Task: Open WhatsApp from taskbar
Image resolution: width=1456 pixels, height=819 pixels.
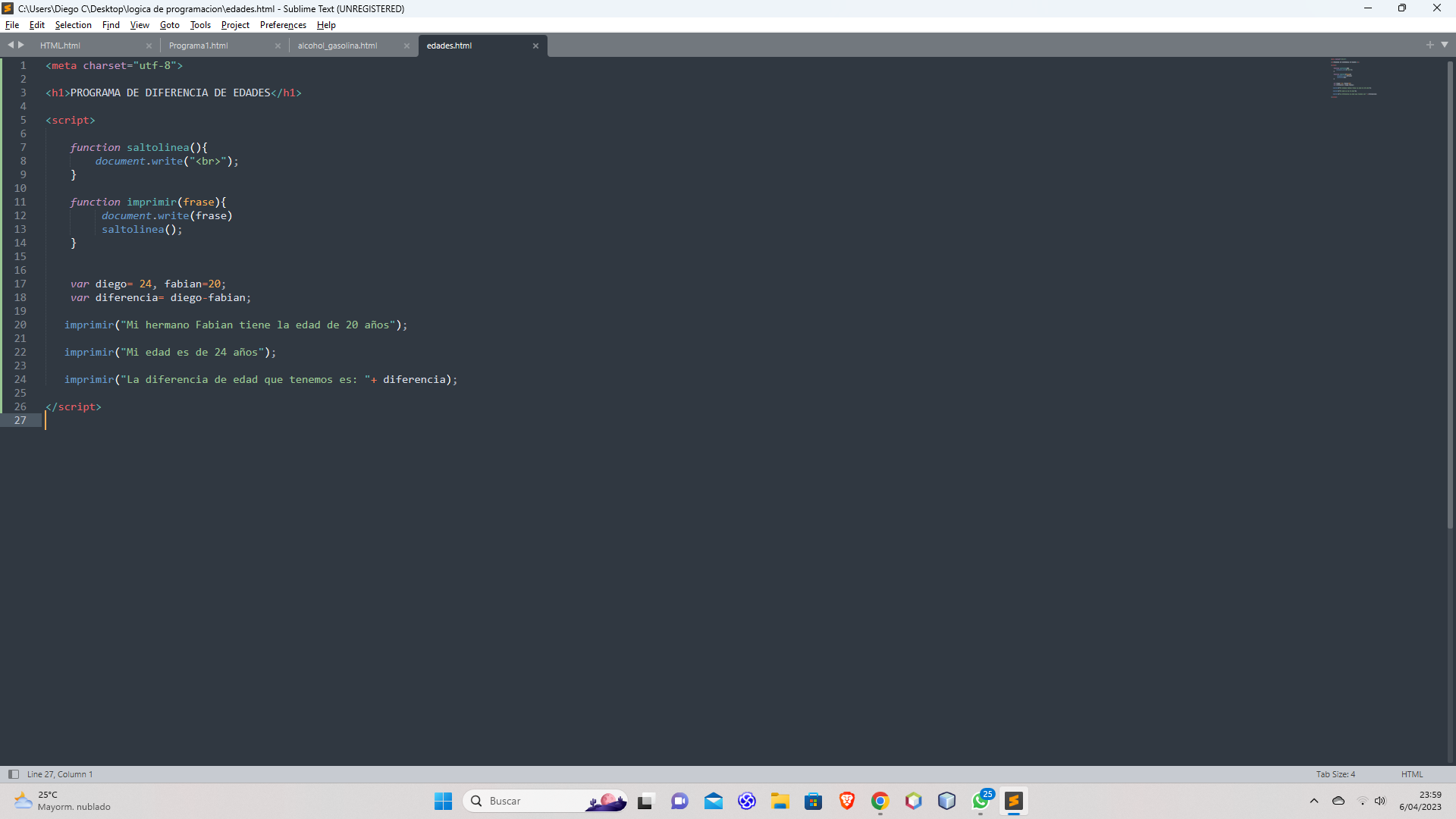Action: click(981, 801)
